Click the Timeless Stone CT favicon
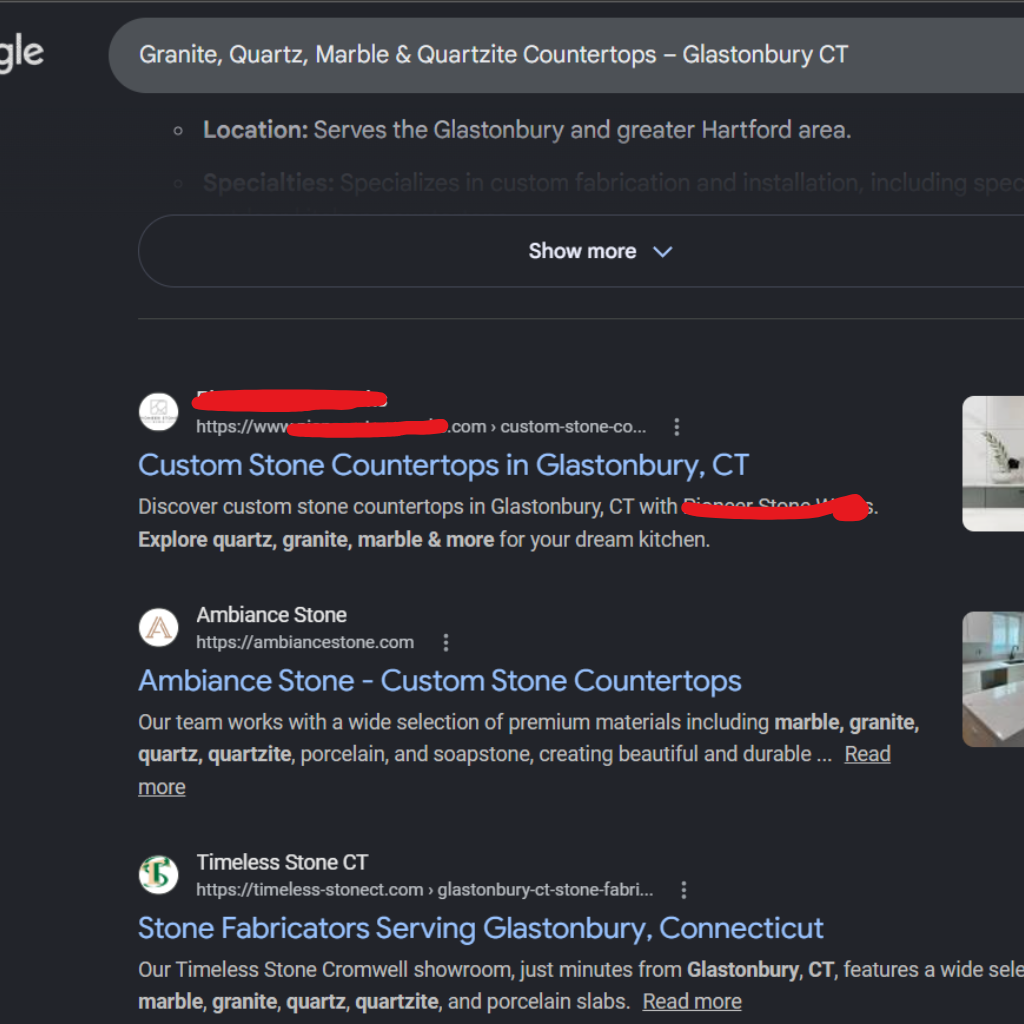This screenshot has height=1024, width=1024. pyautogui.click(x=159, y=875)
